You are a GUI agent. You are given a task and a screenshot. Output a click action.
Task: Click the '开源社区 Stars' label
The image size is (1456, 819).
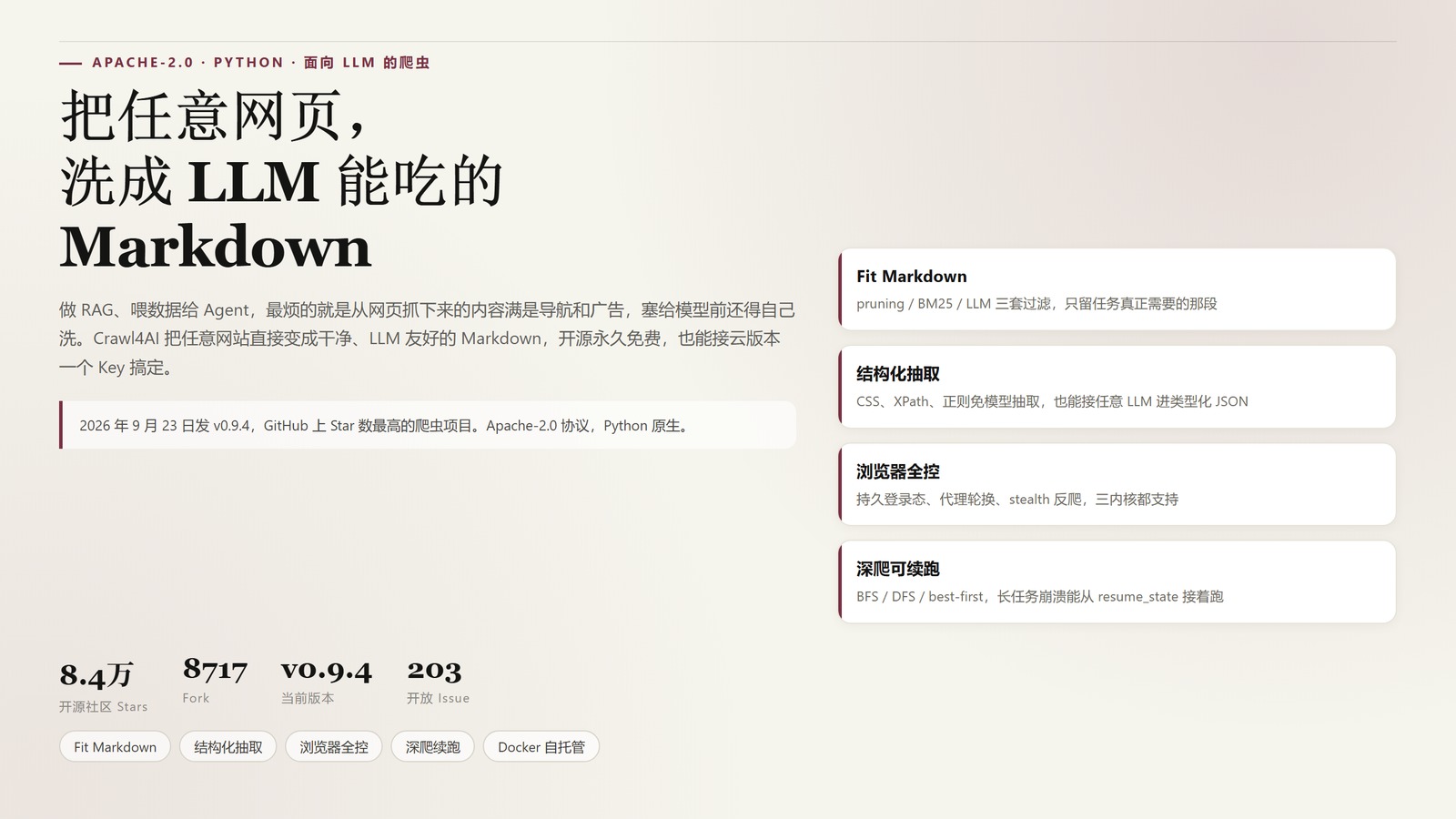click(103, 706)
